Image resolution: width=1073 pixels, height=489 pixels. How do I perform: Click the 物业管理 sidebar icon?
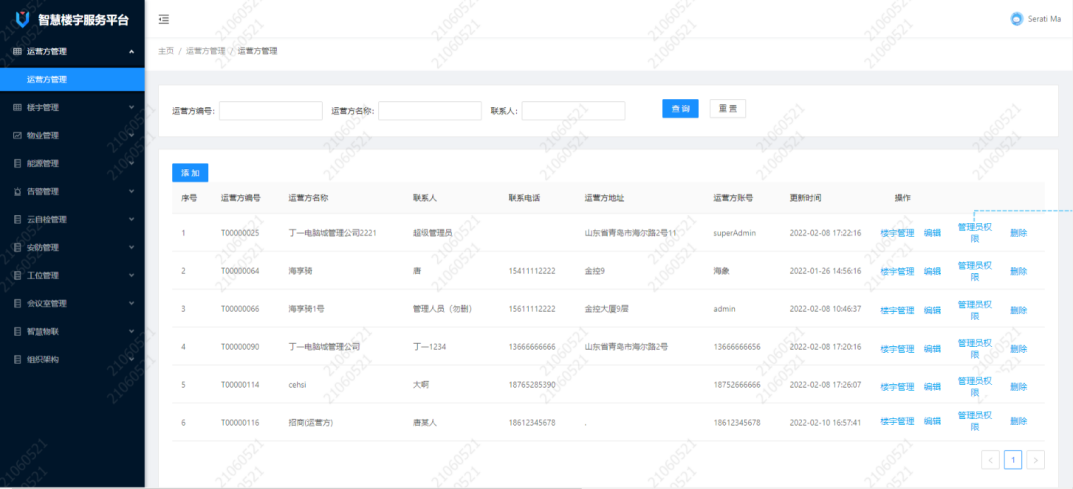coord(17,135)
